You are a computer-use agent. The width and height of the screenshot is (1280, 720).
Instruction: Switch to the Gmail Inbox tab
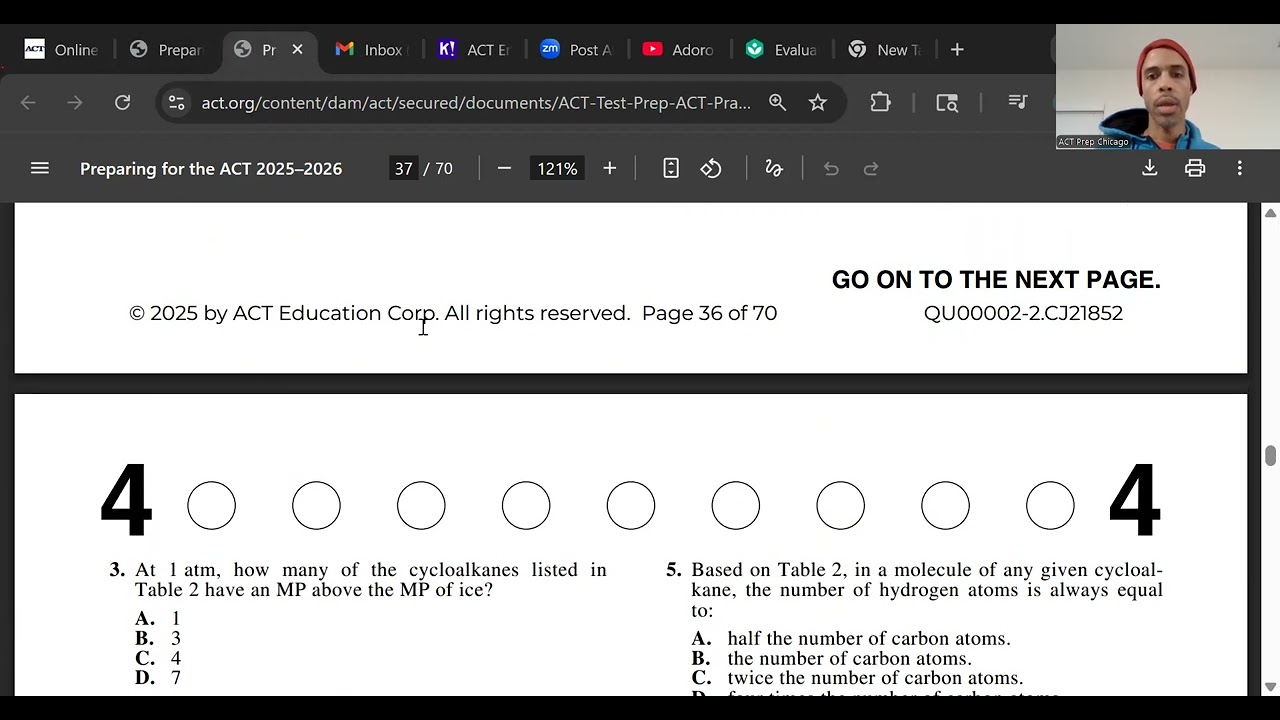coord(370,50)
